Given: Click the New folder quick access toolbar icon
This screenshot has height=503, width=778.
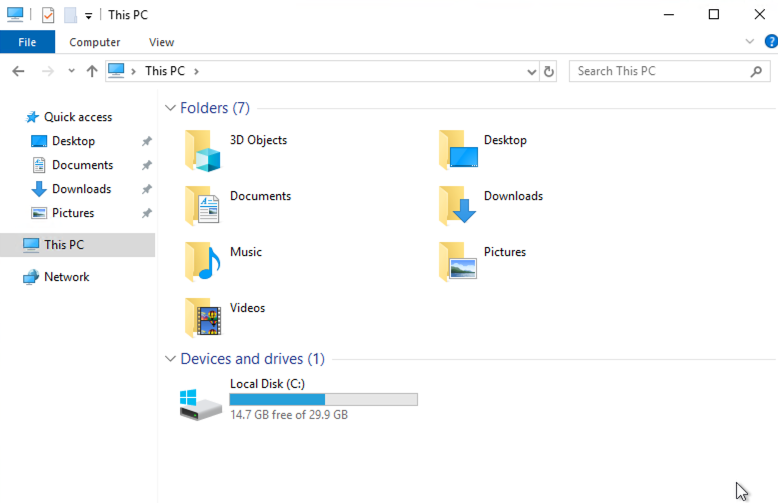Looking at the screenshot, I should pyautogui.click(x=70, y=15).
